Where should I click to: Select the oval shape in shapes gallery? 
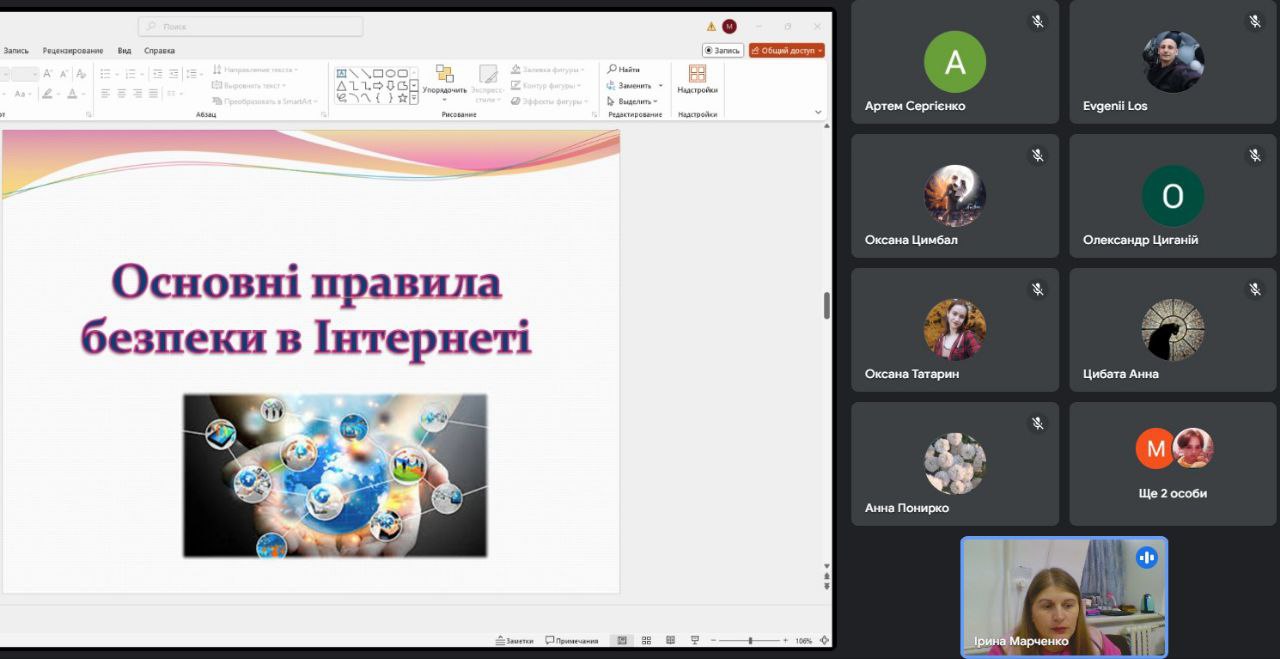[x=389, y=73]
